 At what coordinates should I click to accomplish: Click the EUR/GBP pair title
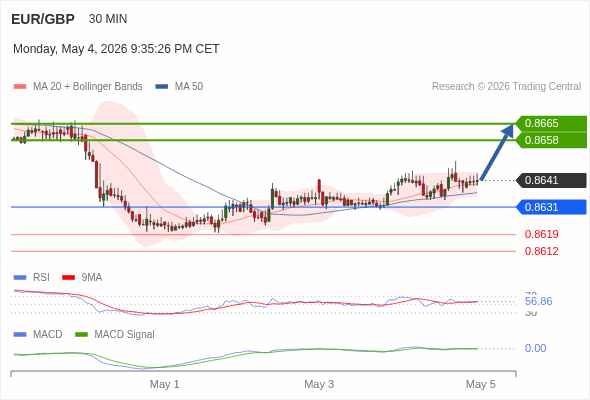pyautogui.click(x=43, y=19)
